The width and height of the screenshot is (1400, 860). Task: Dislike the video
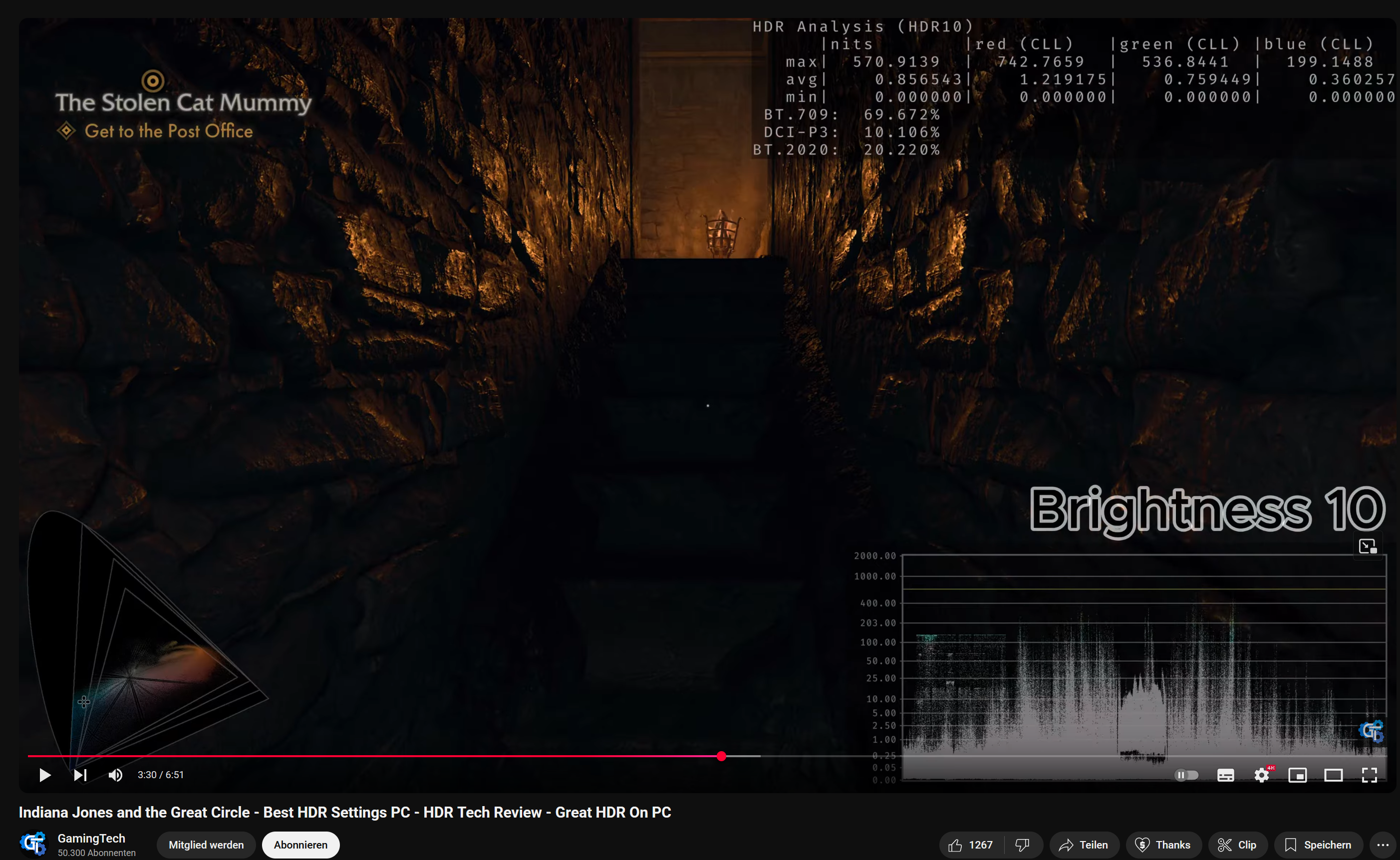tap(1023, 845)
